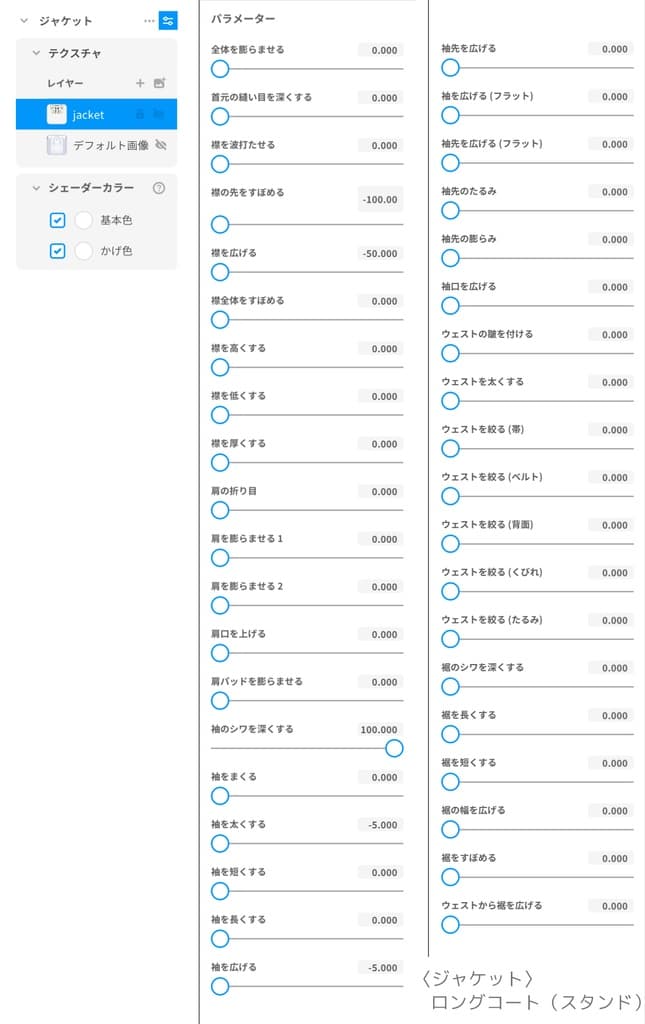This screenshot has width=645, height=1024.
Task: Select the デフォルト画像 layer
Action: (x=110, y=145)
